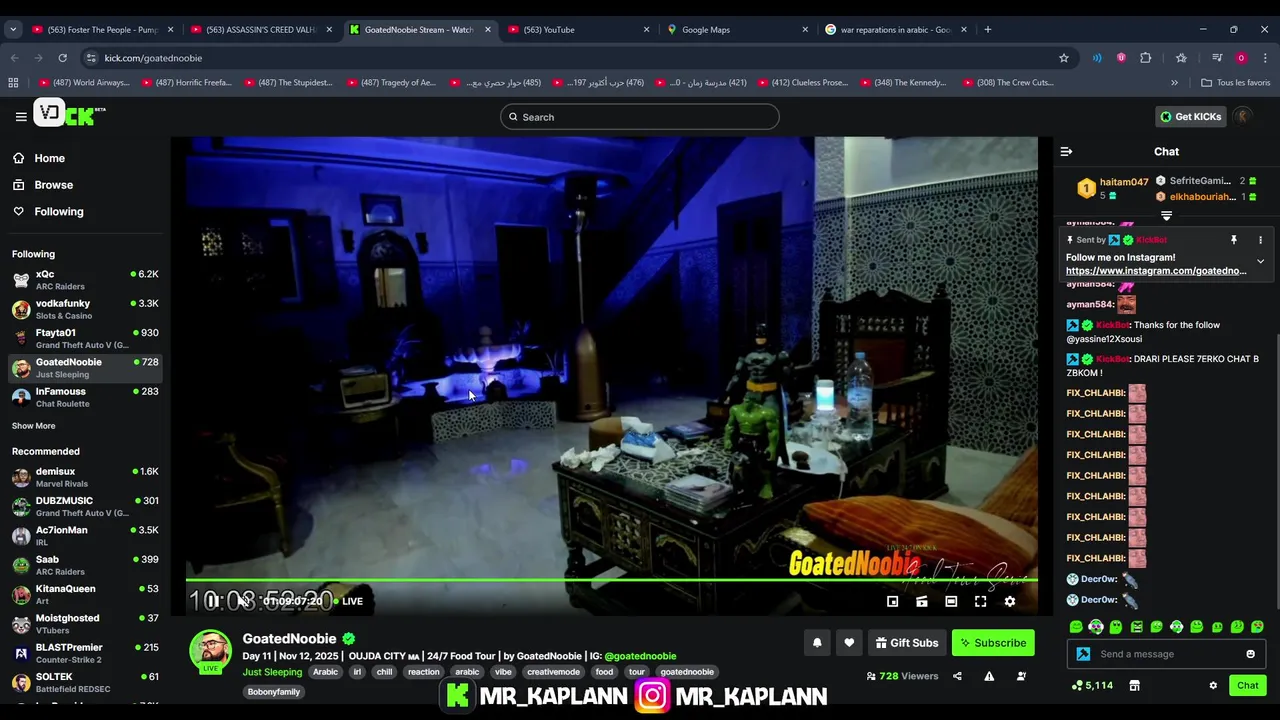Screen dimensions: 1280x720
Task: Report the stream warning icon
Action: 989,676
